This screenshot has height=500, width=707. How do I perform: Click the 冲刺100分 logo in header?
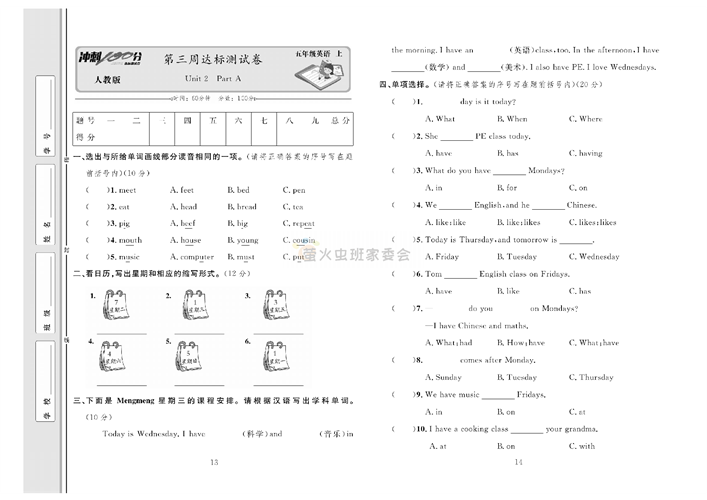tap(110, 58)
